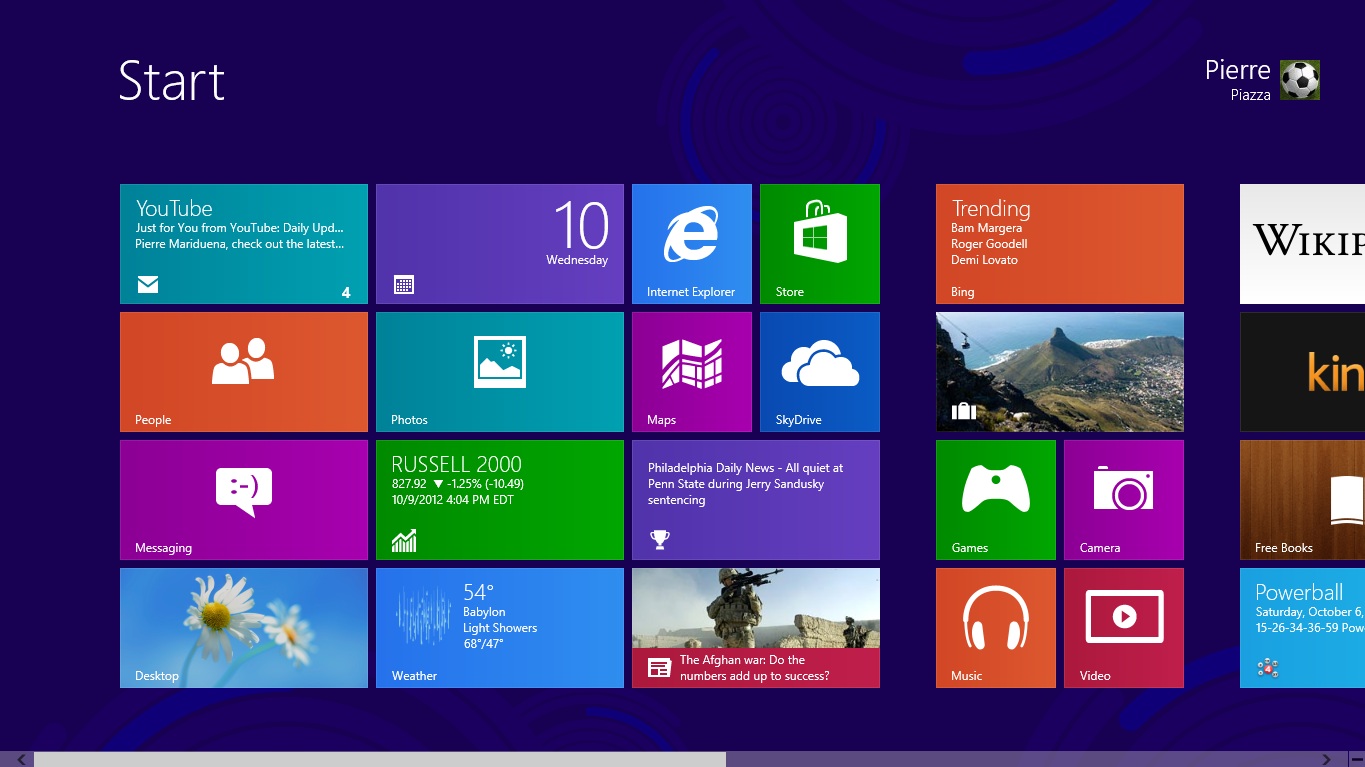
Task: Open the Bing Trending tile
Action: pyautogui.click(x=1060, y=244)
